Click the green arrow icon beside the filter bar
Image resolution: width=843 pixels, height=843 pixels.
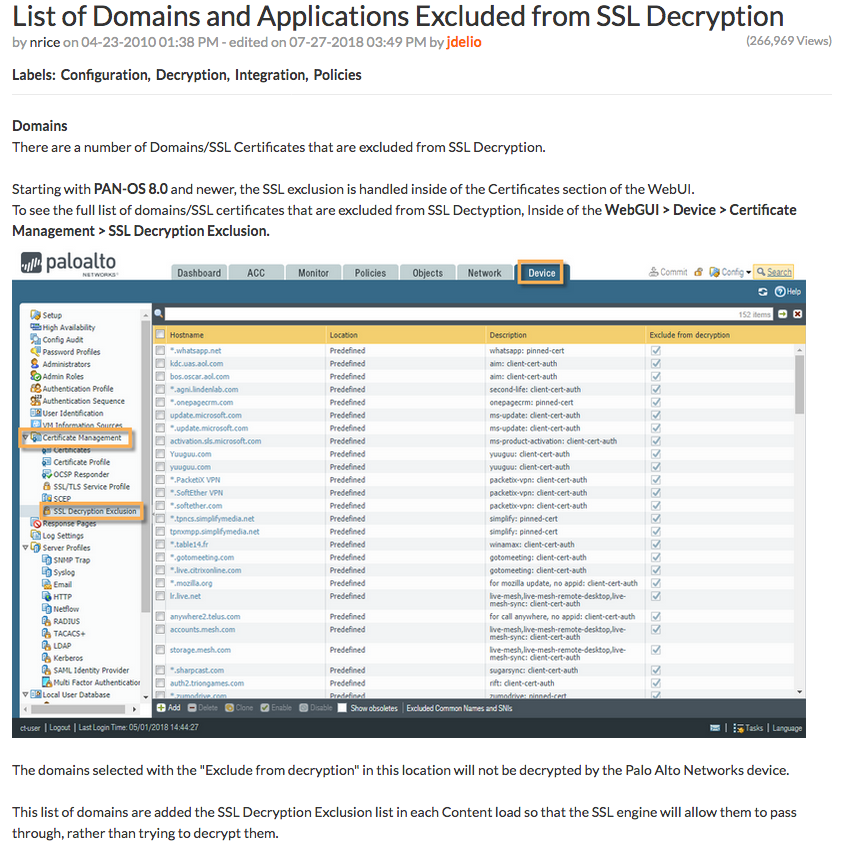[783, 314]
